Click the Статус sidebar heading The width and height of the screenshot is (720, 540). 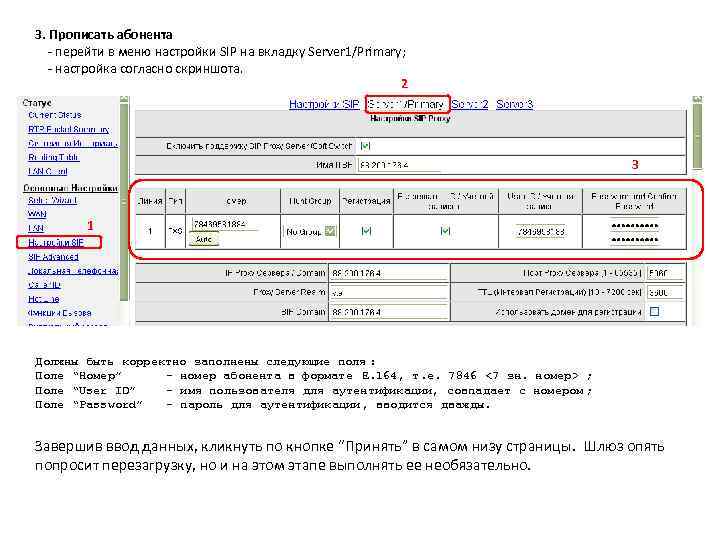click(x=37, y=102)
